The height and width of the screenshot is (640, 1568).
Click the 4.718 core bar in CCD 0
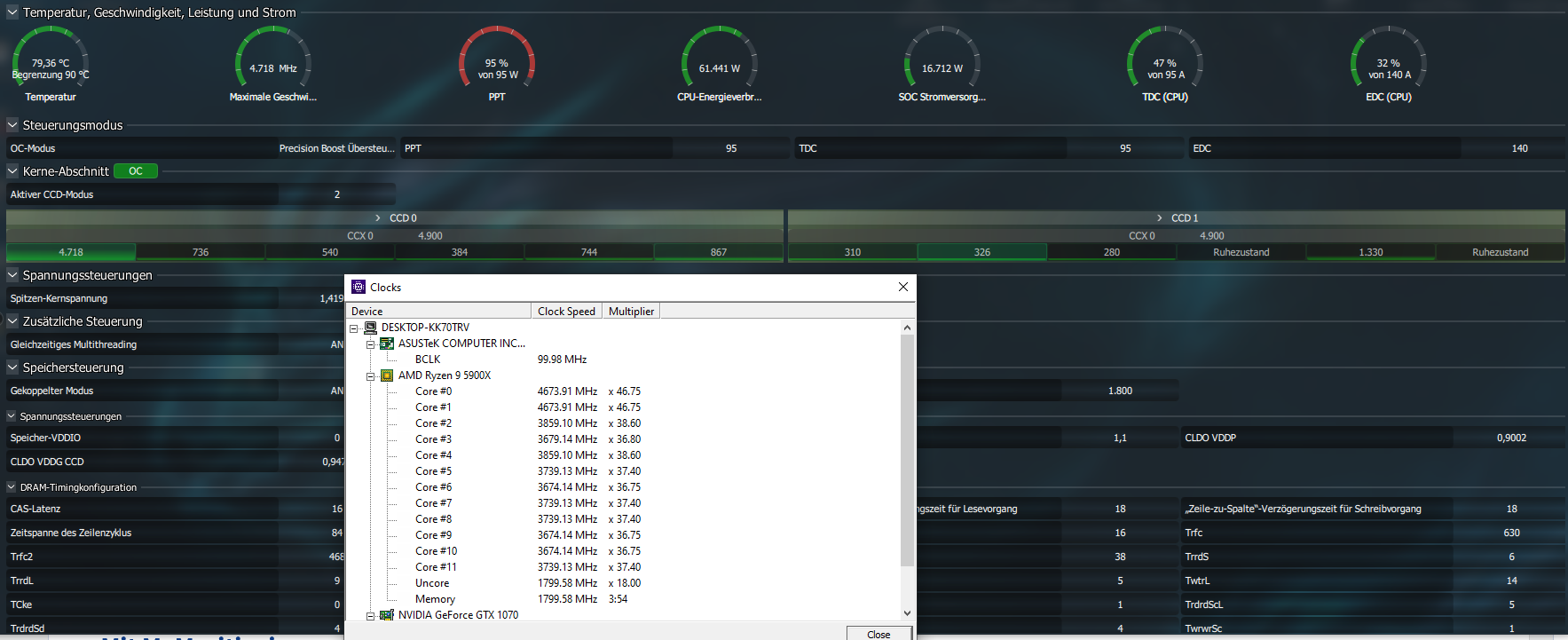coord(71,252)
